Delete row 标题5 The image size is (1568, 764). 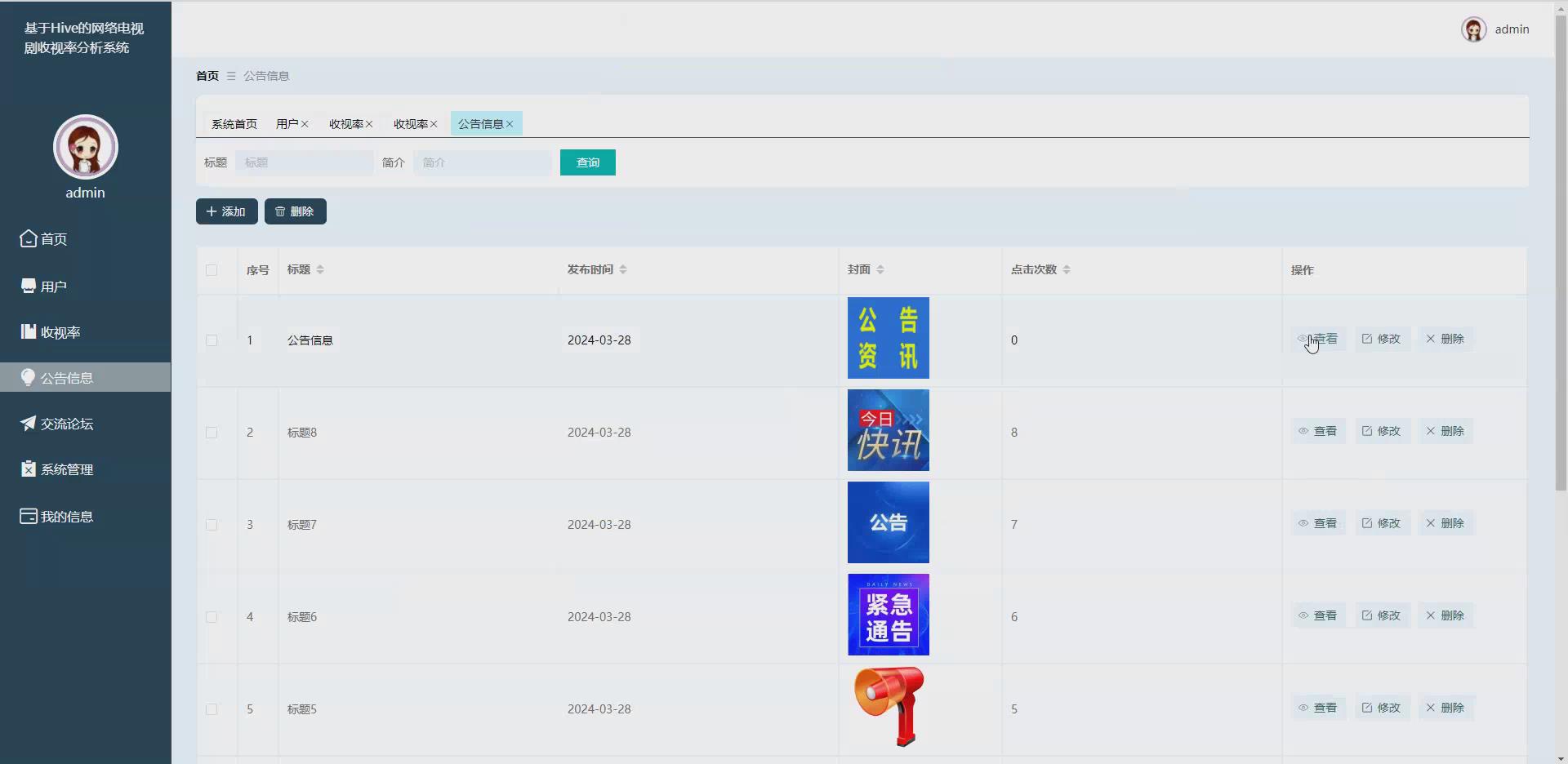[x=1445, y=708]
